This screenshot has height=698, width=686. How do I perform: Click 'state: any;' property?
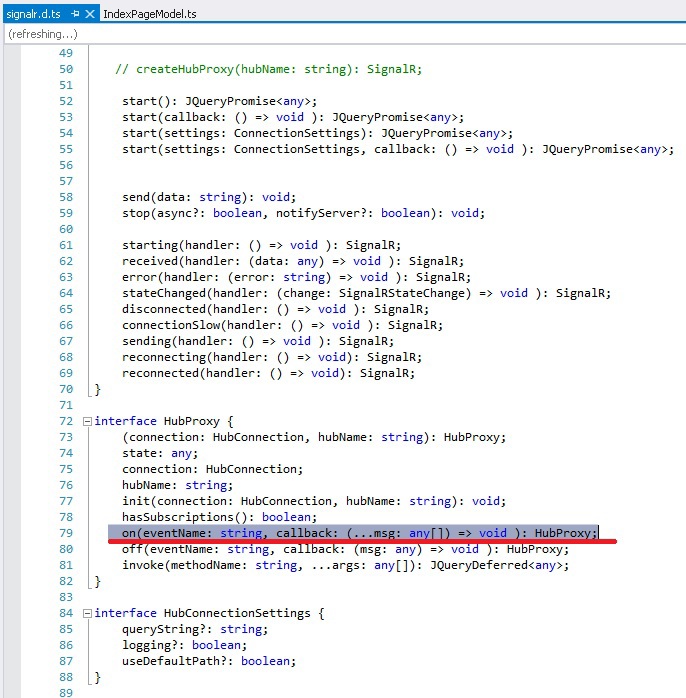tap(160, 453)
